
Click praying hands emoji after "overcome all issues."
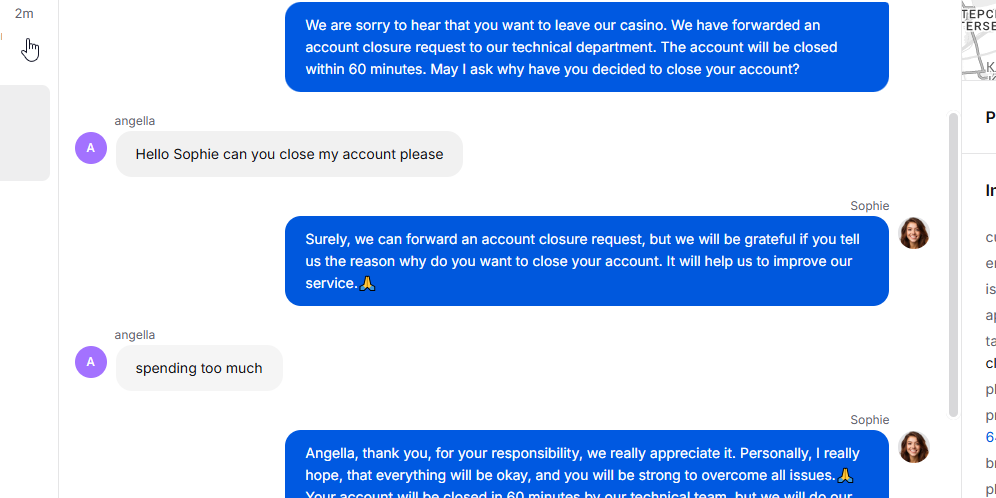845,476
